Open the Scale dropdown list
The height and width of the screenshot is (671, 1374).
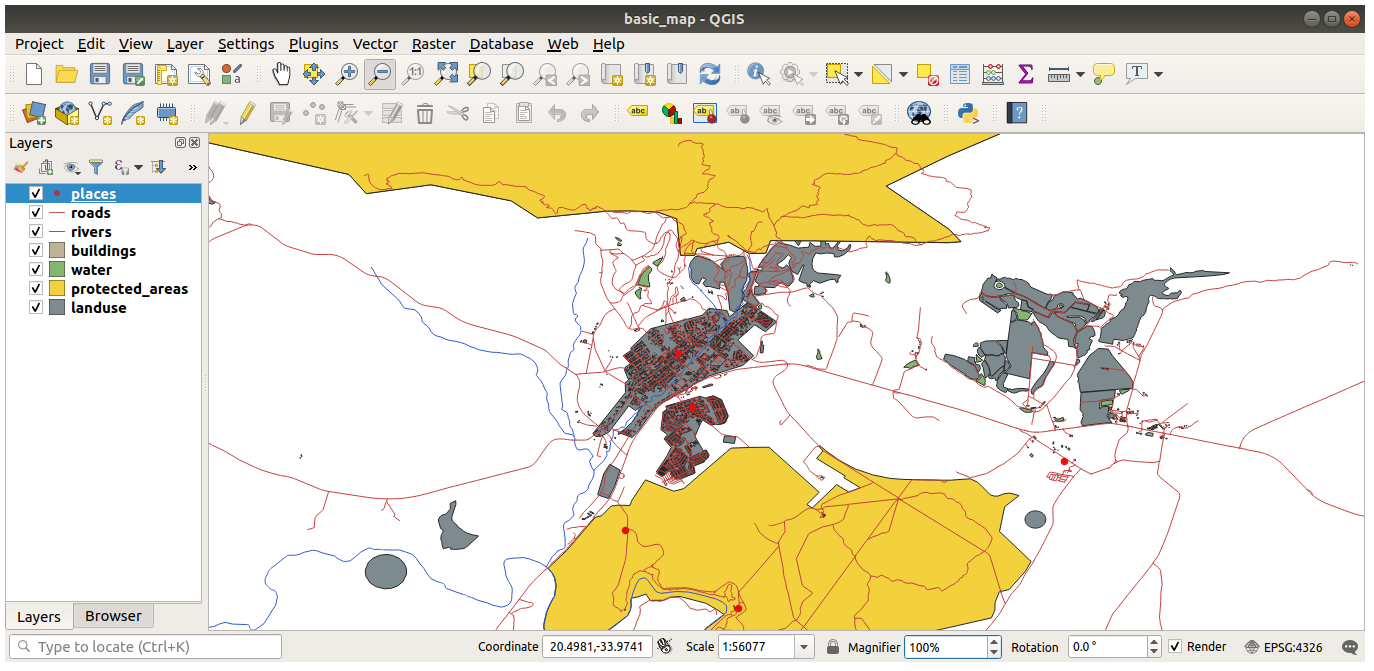click(804, 647)
